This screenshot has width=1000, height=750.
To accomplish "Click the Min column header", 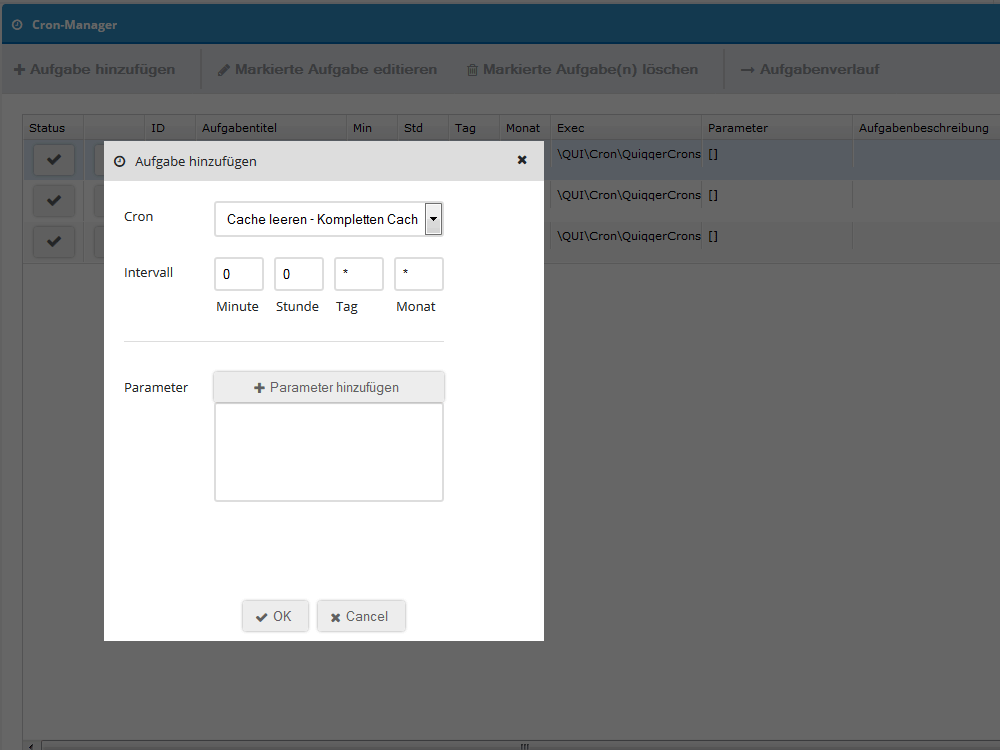I will click(372, 128).
